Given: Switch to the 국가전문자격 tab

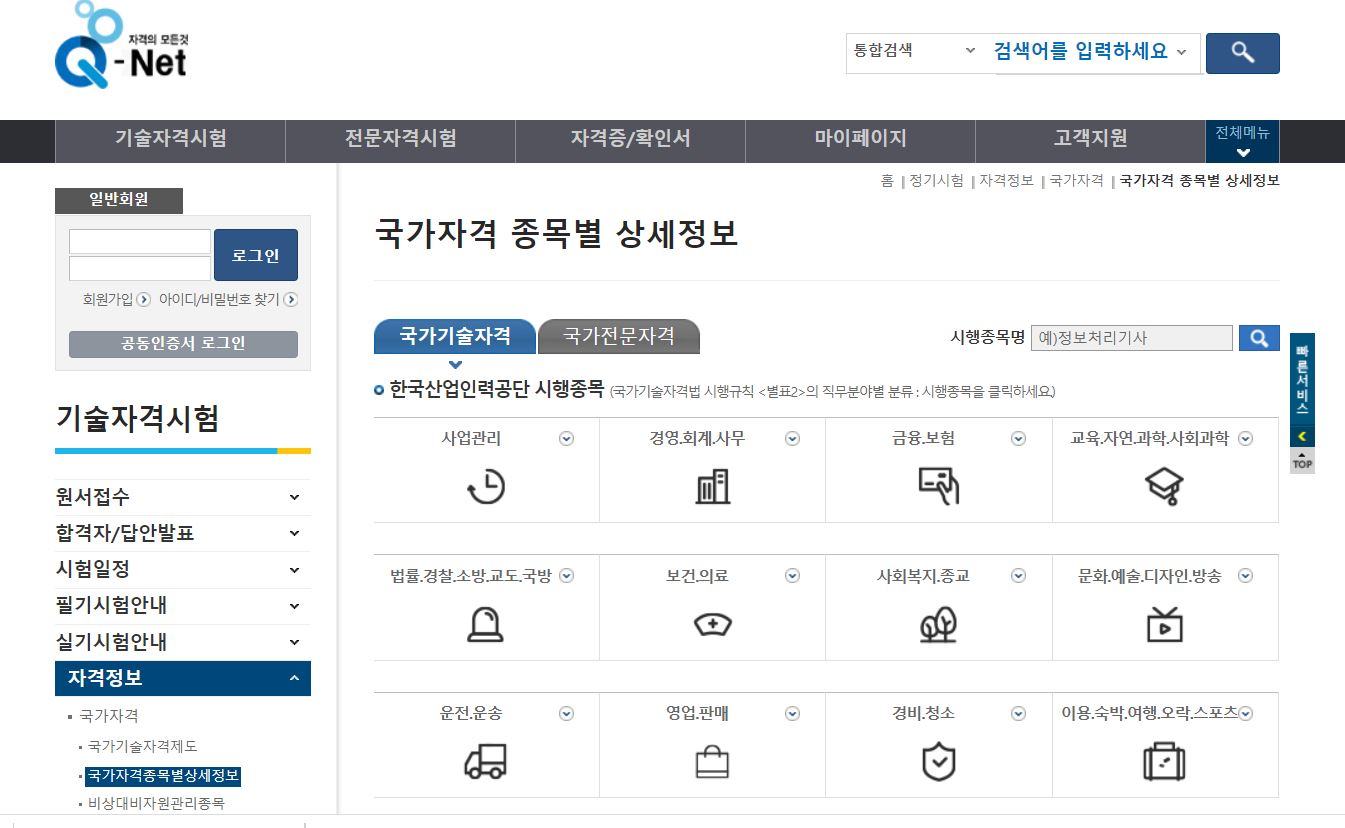Looking at the screenshot, I should 619,337.
